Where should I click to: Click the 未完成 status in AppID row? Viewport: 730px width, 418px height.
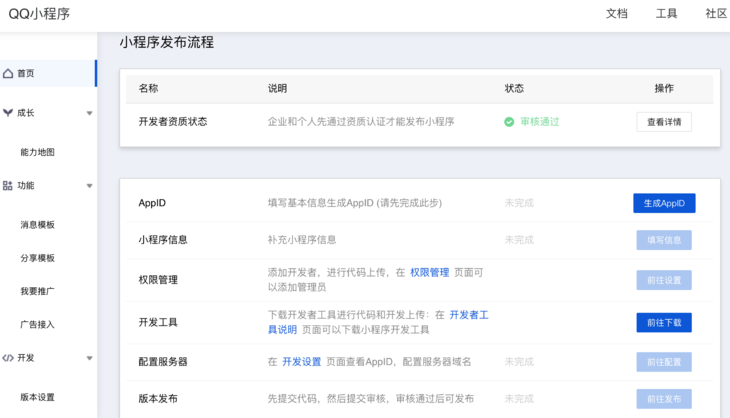519,203
